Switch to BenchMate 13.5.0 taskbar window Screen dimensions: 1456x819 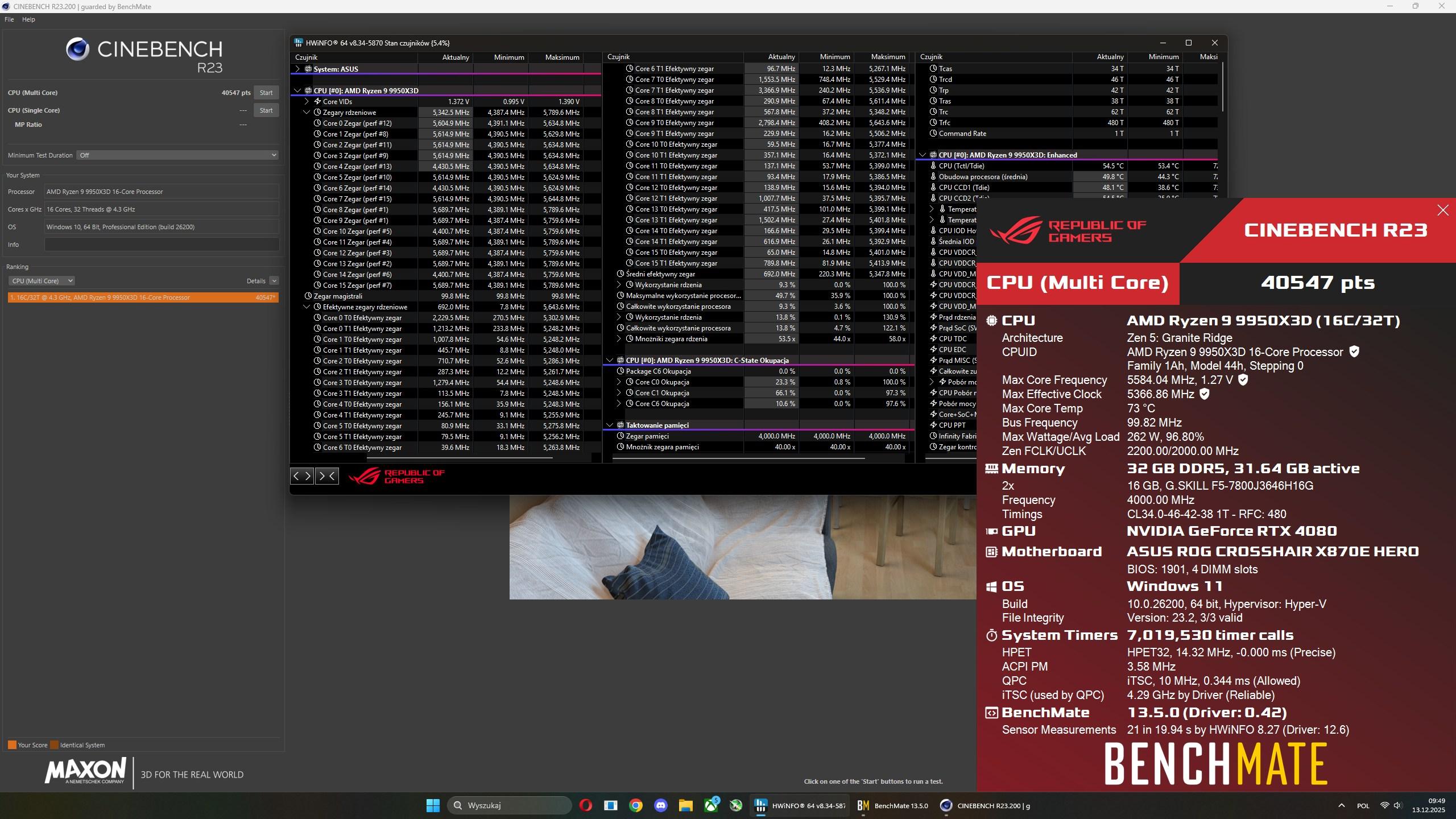[x=893, y=805]
